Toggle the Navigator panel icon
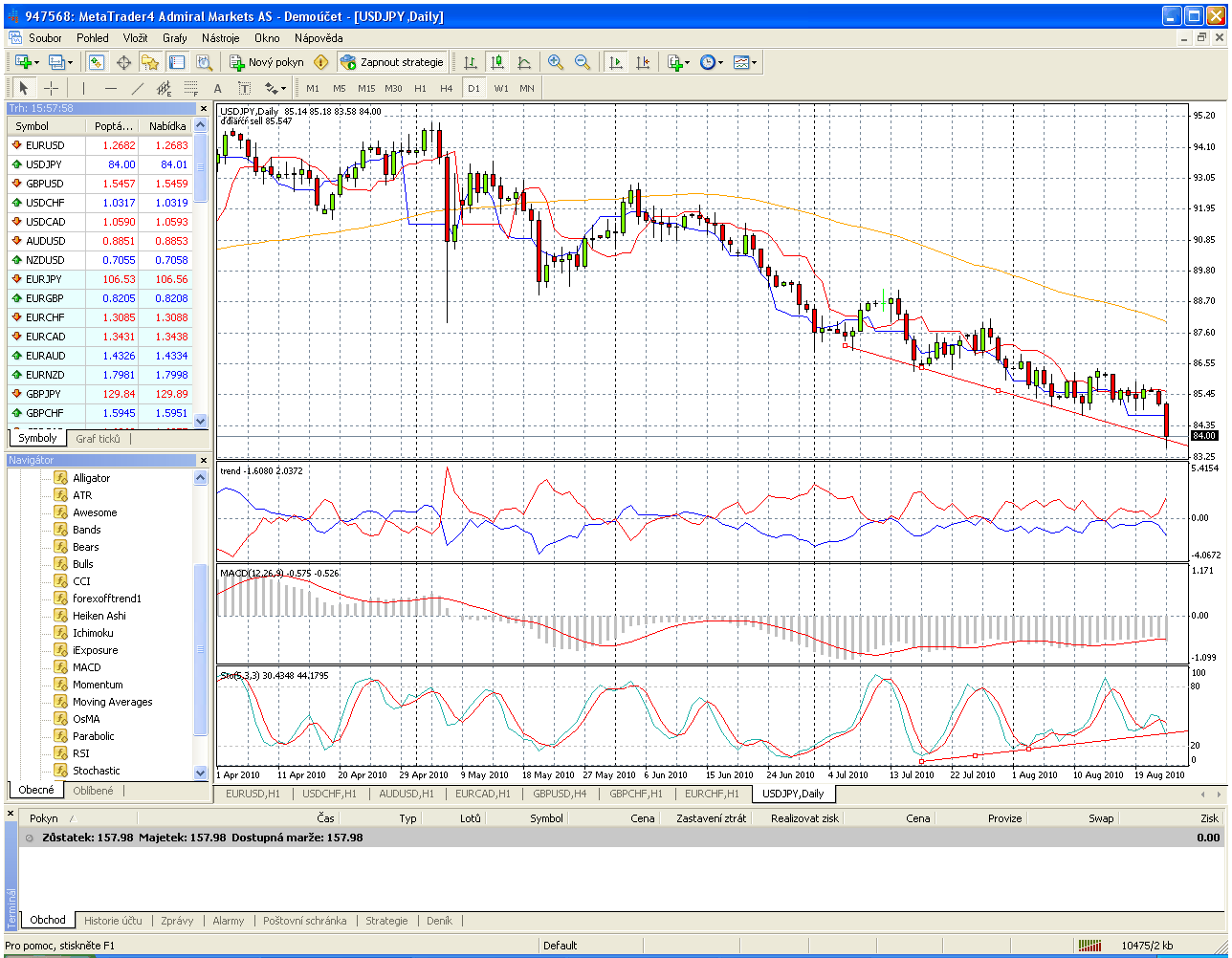The image size is (1232, 958). point(150,62)
